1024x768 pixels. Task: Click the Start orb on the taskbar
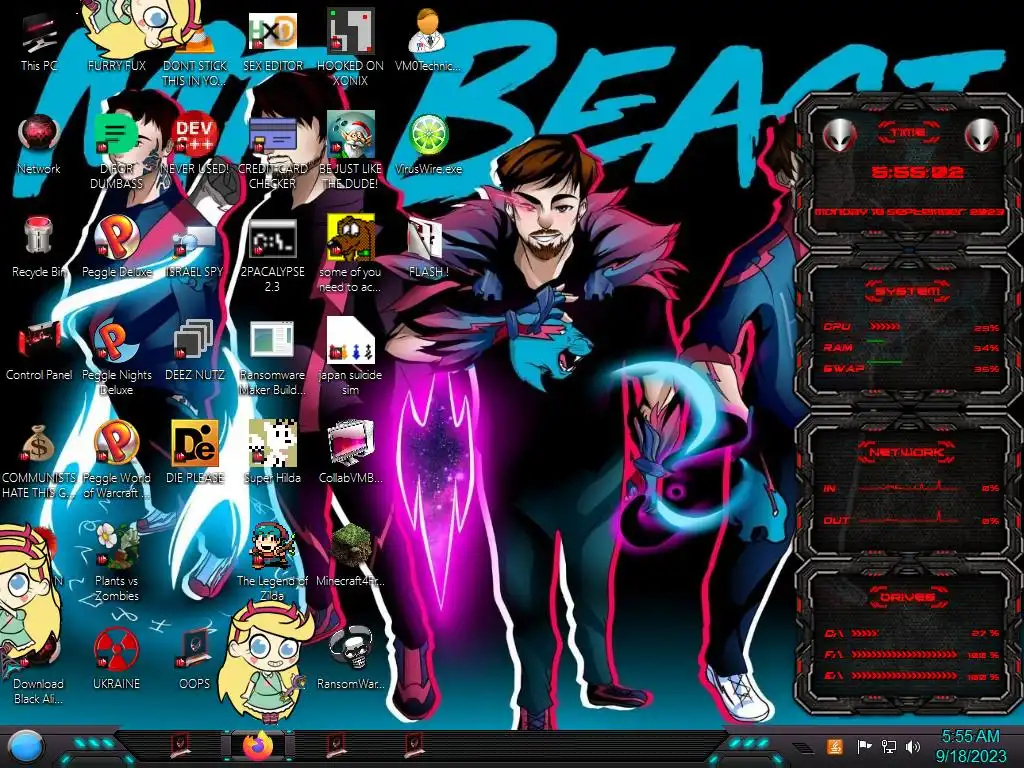pos(25,746)
